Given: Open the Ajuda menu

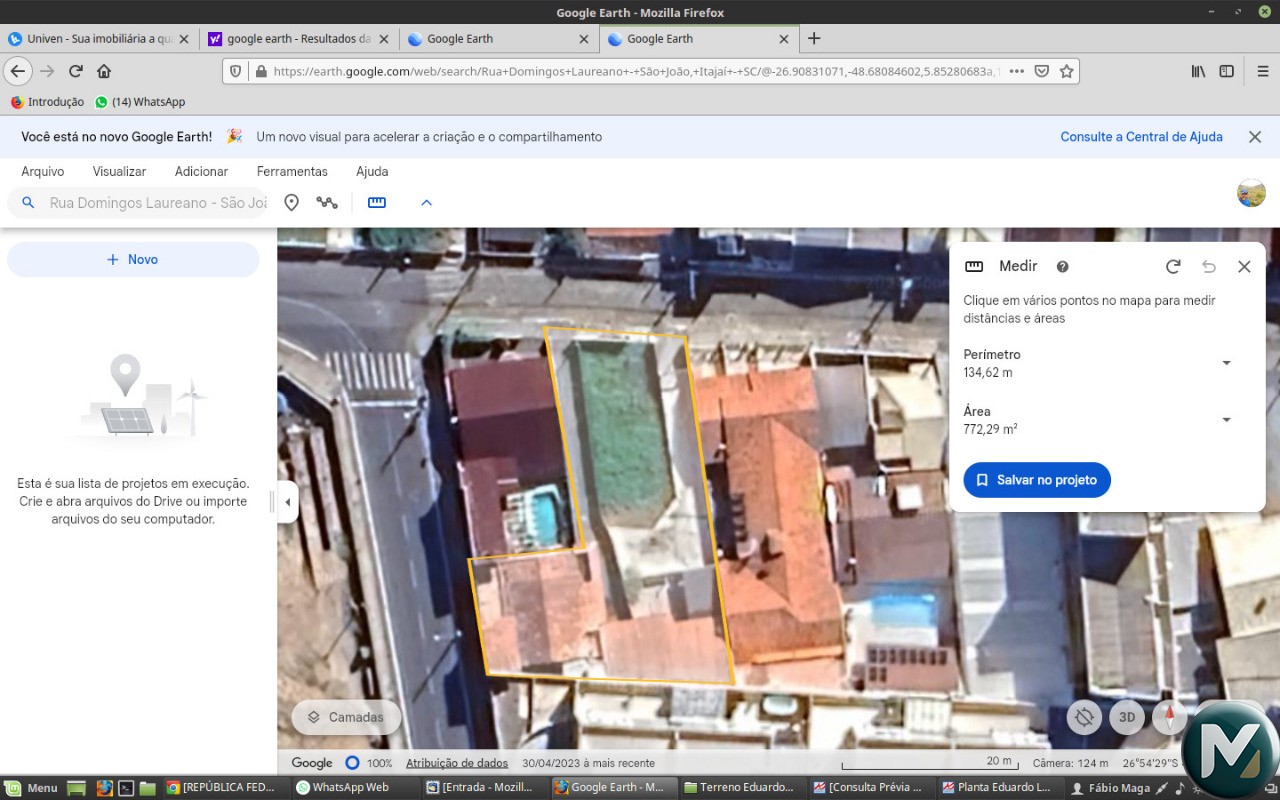Looking at the screenshot, I should tap(372, 172).
